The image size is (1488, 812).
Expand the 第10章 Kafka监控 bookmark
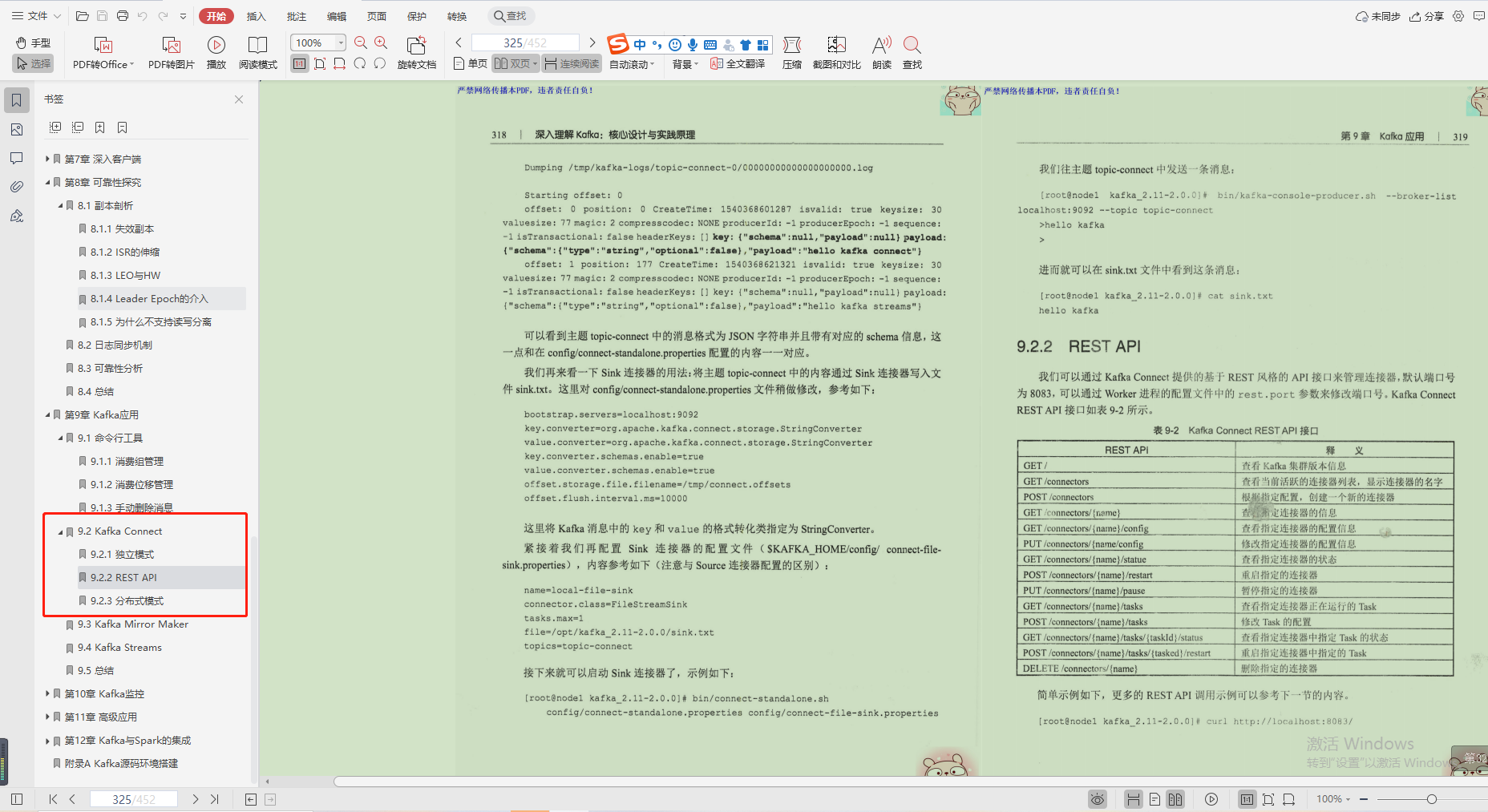[x=47, y=693]
